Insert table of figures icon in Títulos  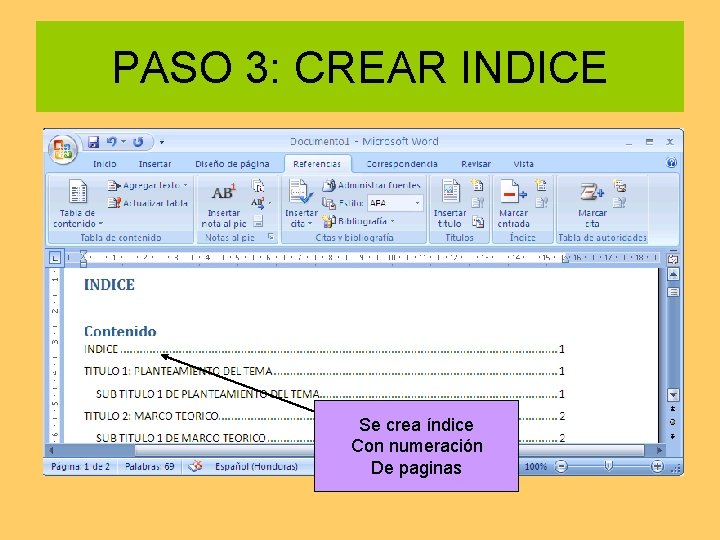point(478,185)
